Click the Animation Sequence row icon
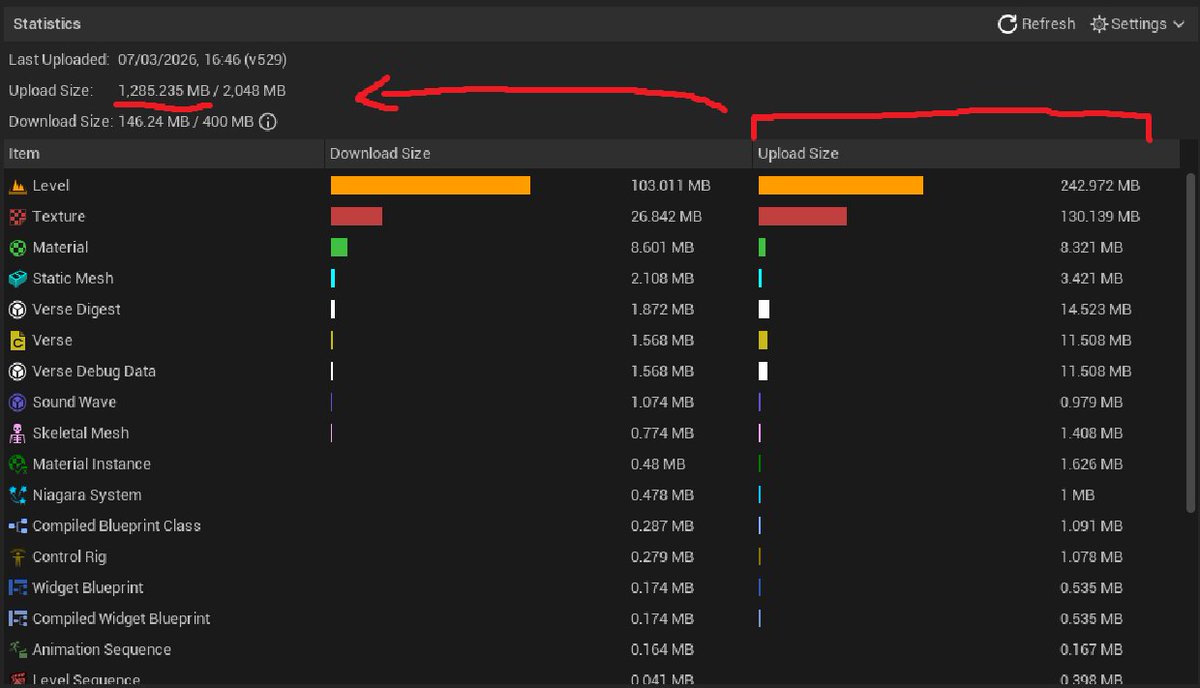 [18, 651]
